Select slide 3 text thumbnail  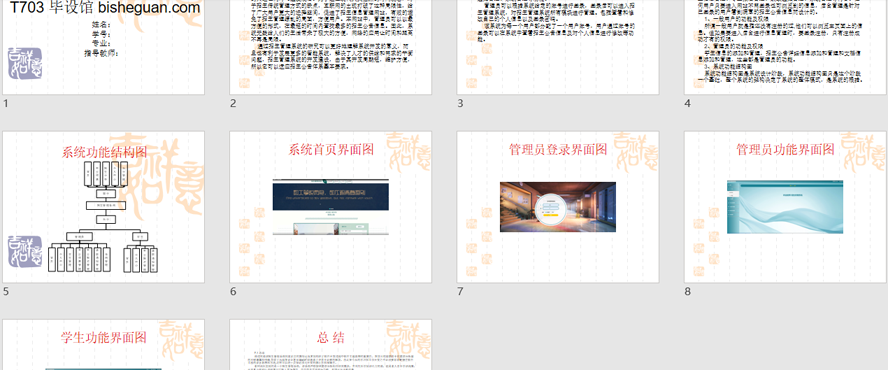(558, 47)
